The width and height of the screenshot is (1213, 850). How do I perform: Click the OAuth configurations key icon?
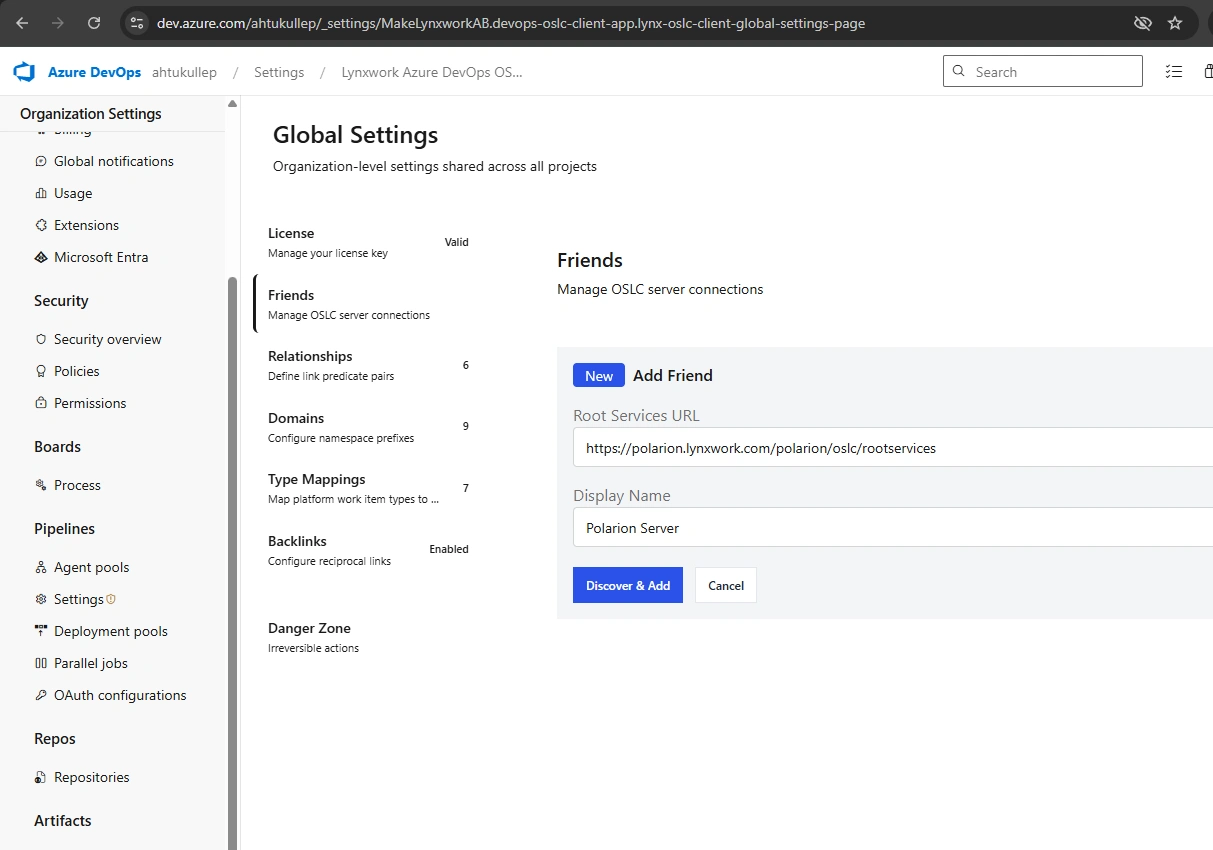tap(41, 695)
